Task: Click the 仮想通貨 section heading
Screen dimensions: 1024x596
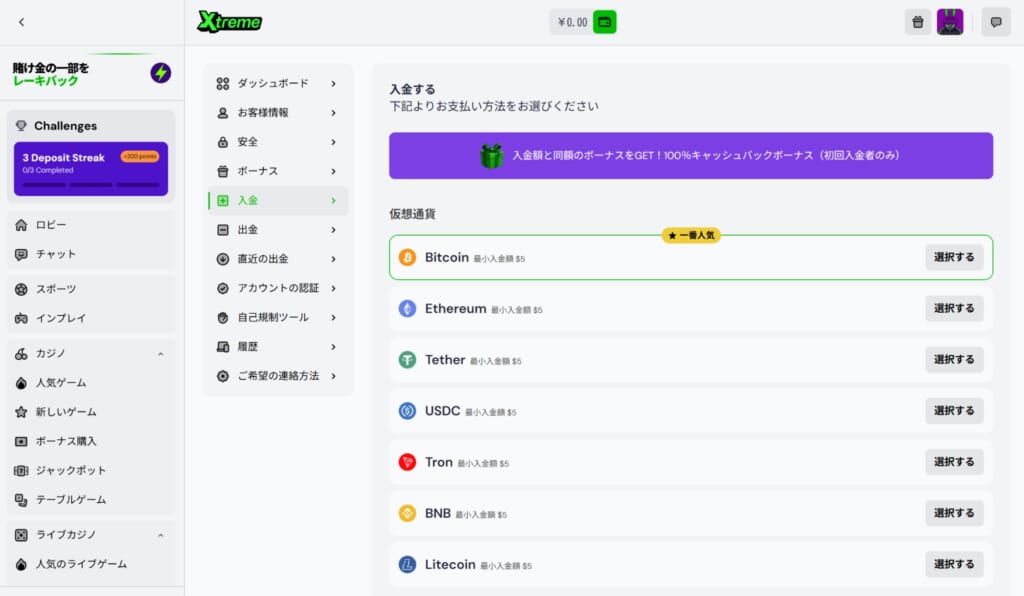Action: click(412, 213)
